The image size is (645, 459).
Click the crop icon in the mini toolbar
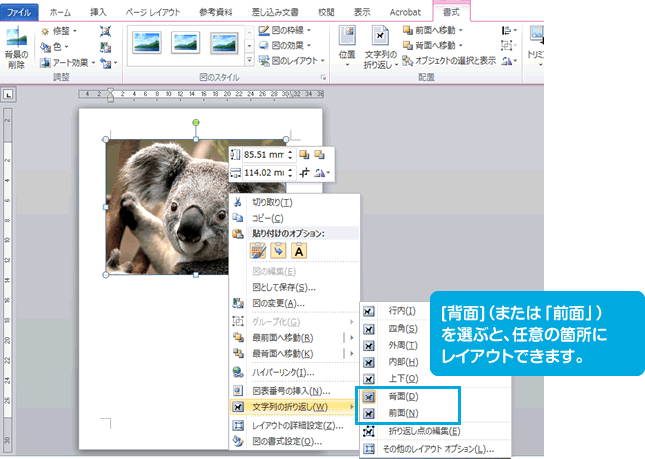coord(303,173)
